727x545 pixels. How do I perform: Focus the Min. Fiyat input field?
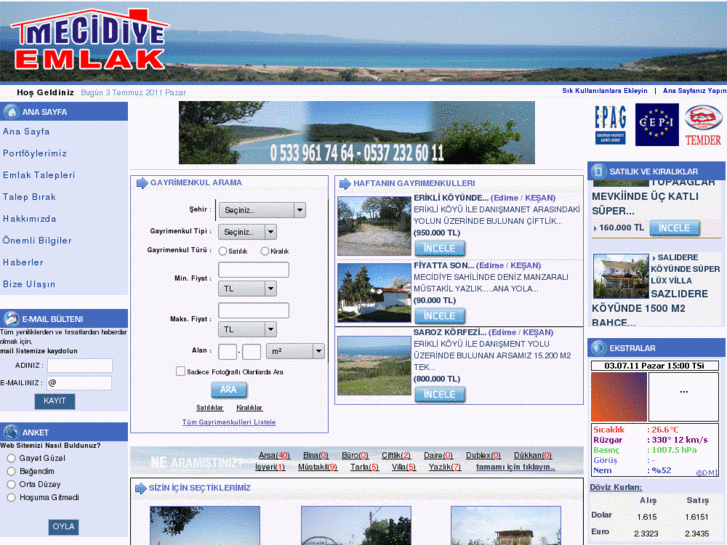tap(254, 269)
